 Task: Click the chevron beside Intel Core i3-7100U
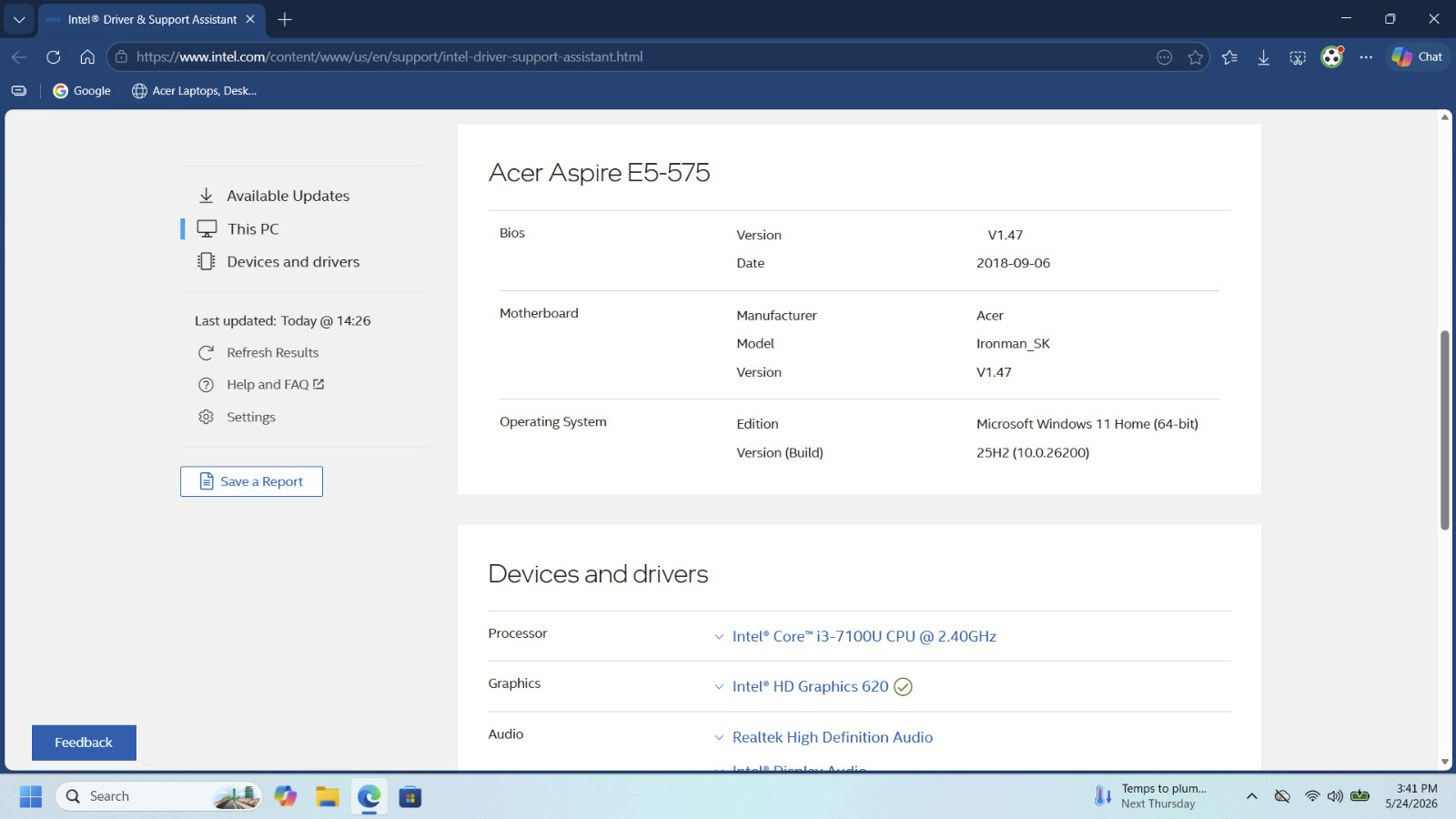[x=719, y=637]
